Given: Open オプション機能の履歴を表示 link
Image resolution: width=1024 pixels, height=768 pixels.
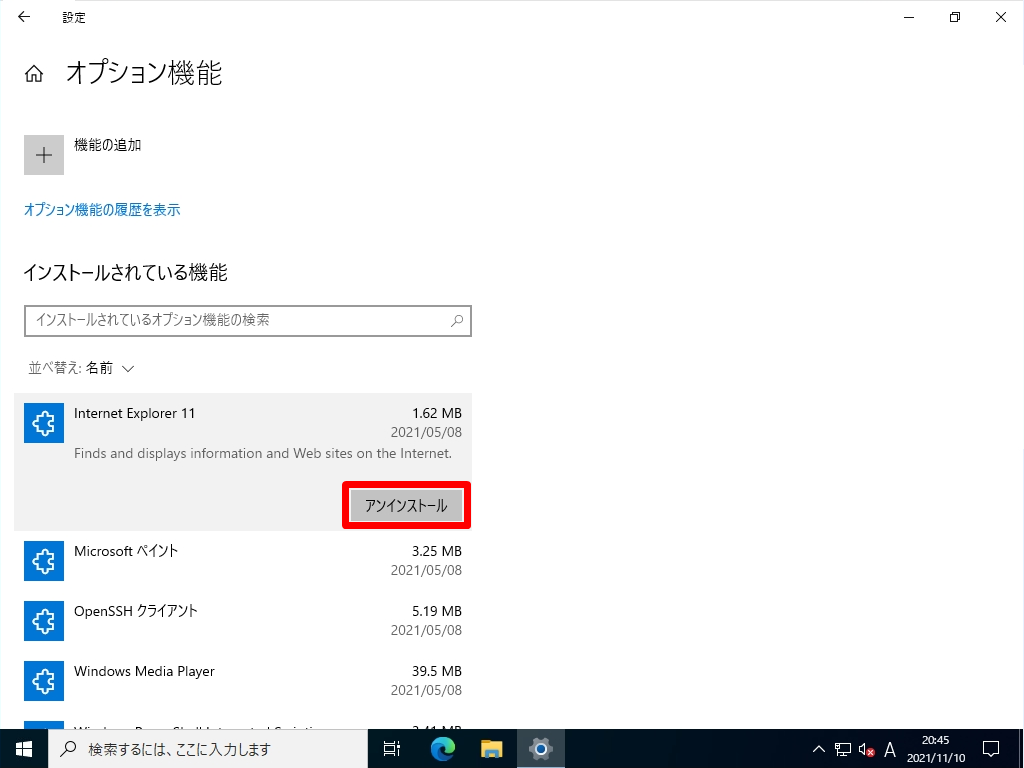Looking at the screenshot, I should pyautogui.click(x=102, y=210).
